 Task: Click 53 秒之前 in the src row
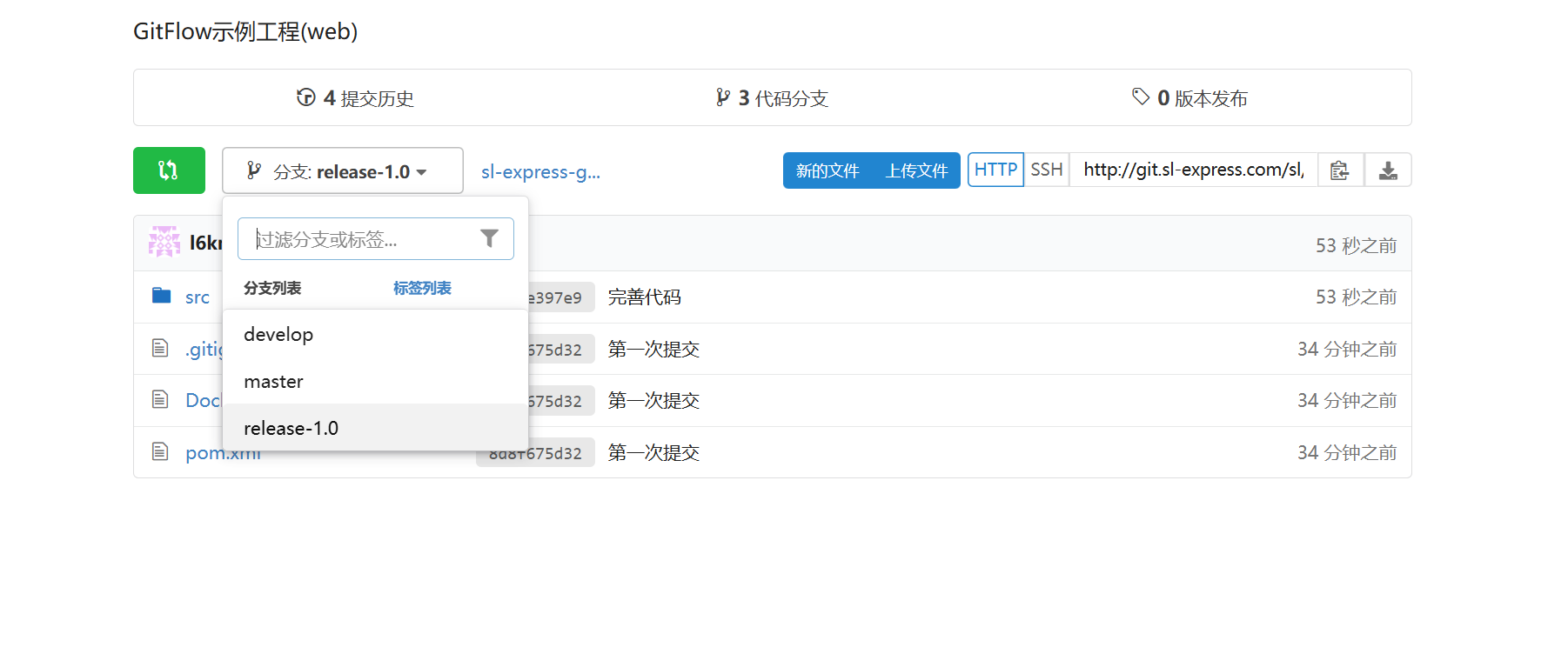[1356, 297]
